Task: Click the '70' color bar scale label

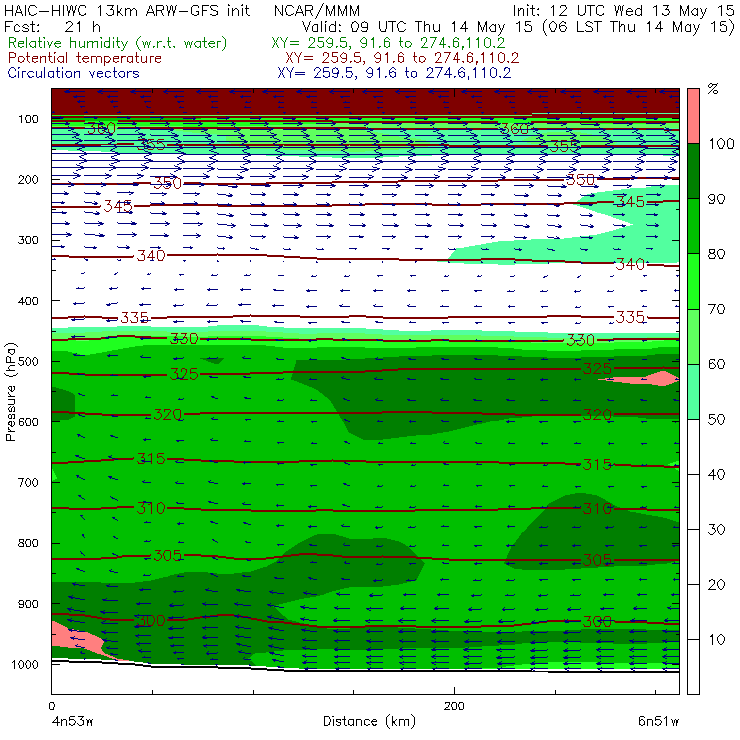Action: [x=716, y=310]
